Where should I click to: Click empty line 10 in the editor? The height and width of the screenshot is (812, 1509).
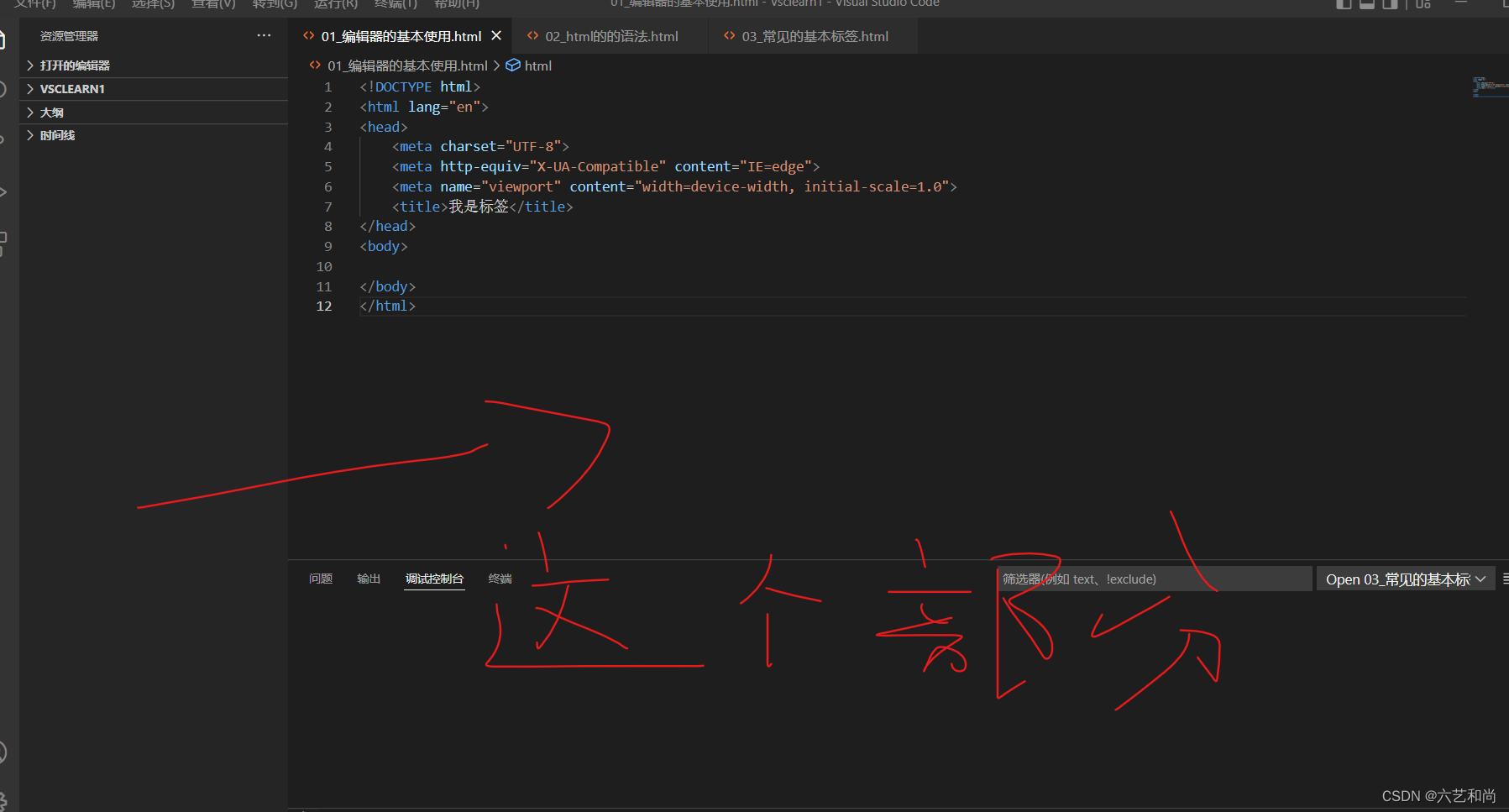click(913, 266)
